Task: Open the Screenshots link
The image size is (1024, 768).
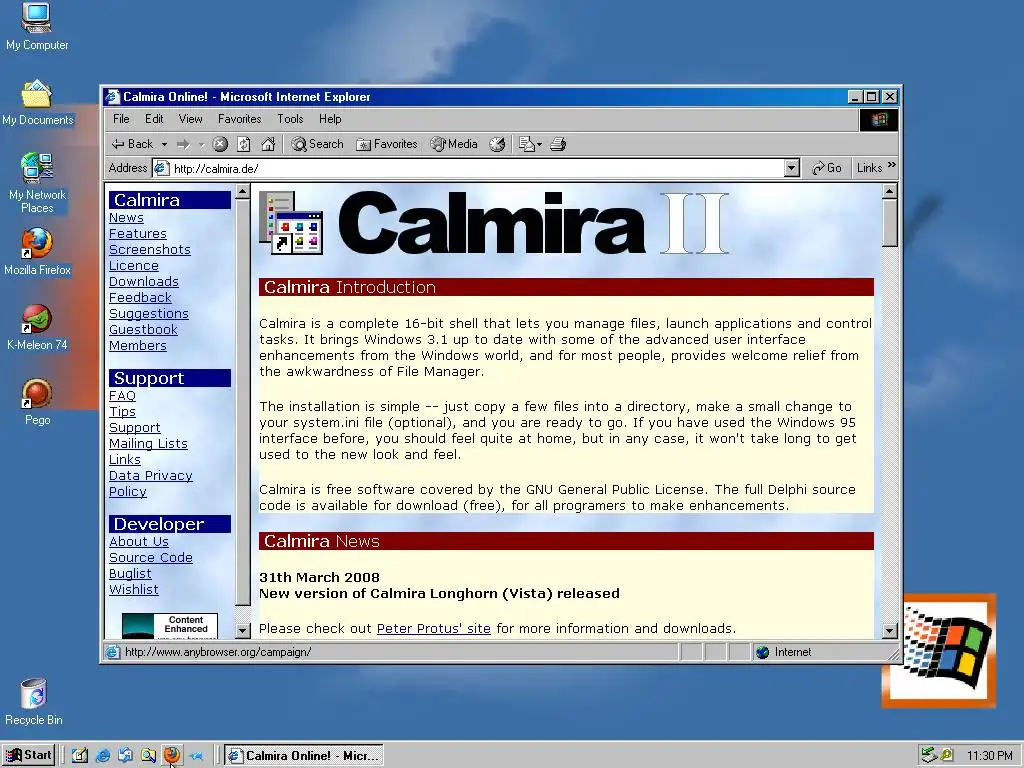Action: (150, 250)
